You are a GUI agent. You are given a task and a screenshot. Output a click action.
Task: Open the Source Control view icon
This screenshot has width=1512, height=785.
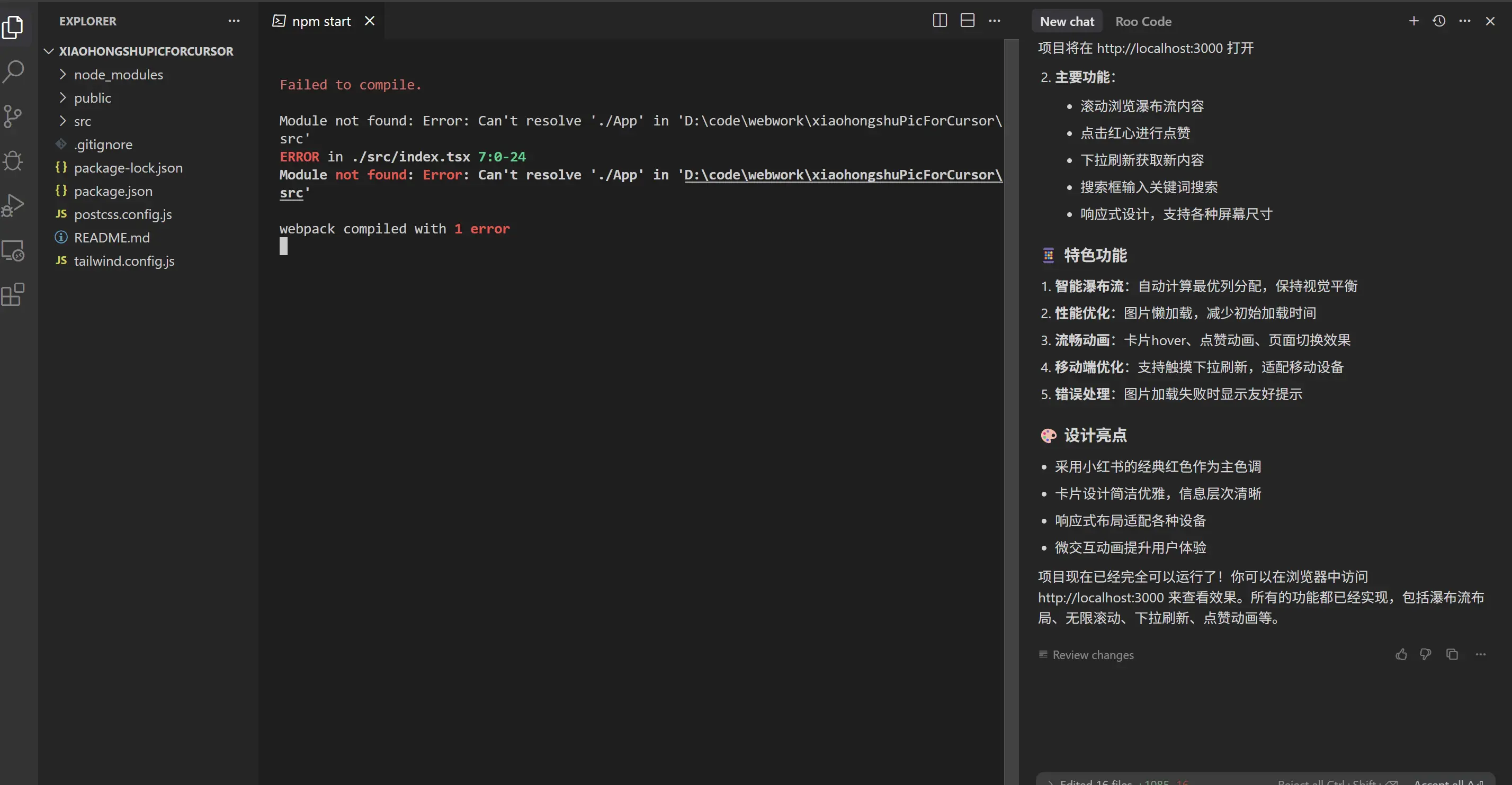point(13,116)
